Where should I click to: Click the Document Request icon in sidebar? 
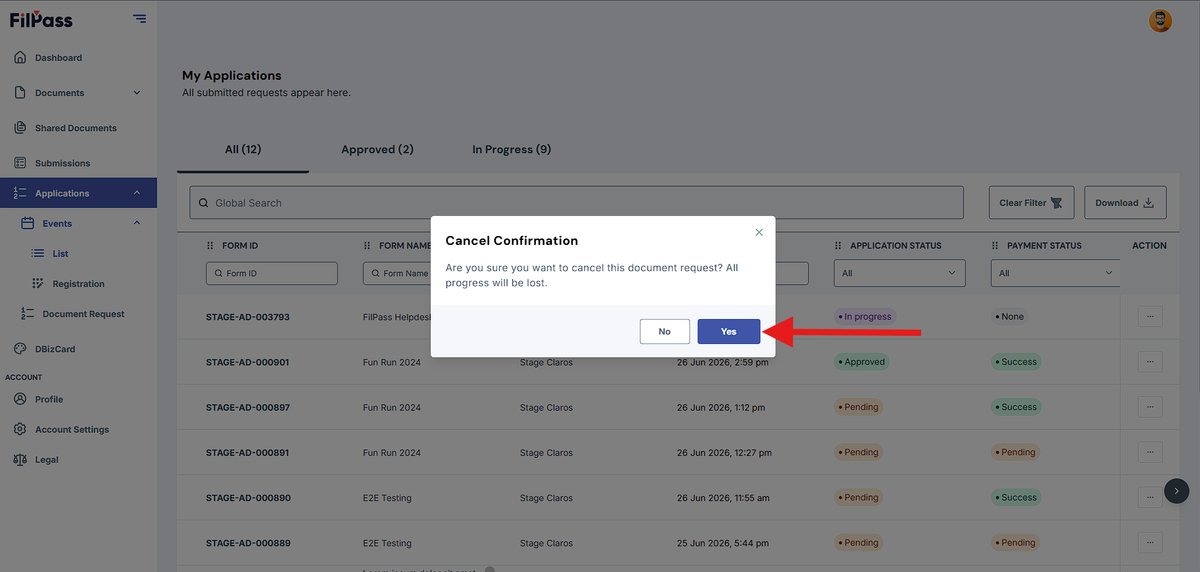(28, 314)
